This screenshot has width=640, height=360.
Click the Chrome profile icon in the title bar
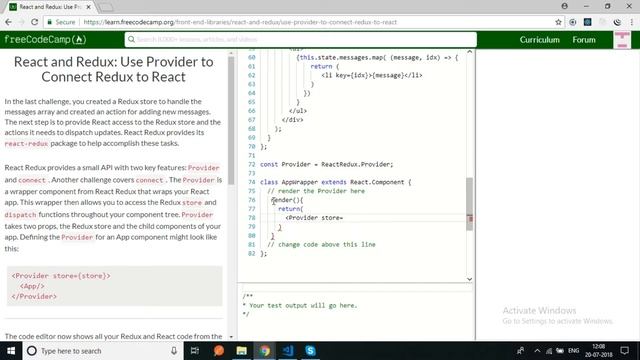564,6
